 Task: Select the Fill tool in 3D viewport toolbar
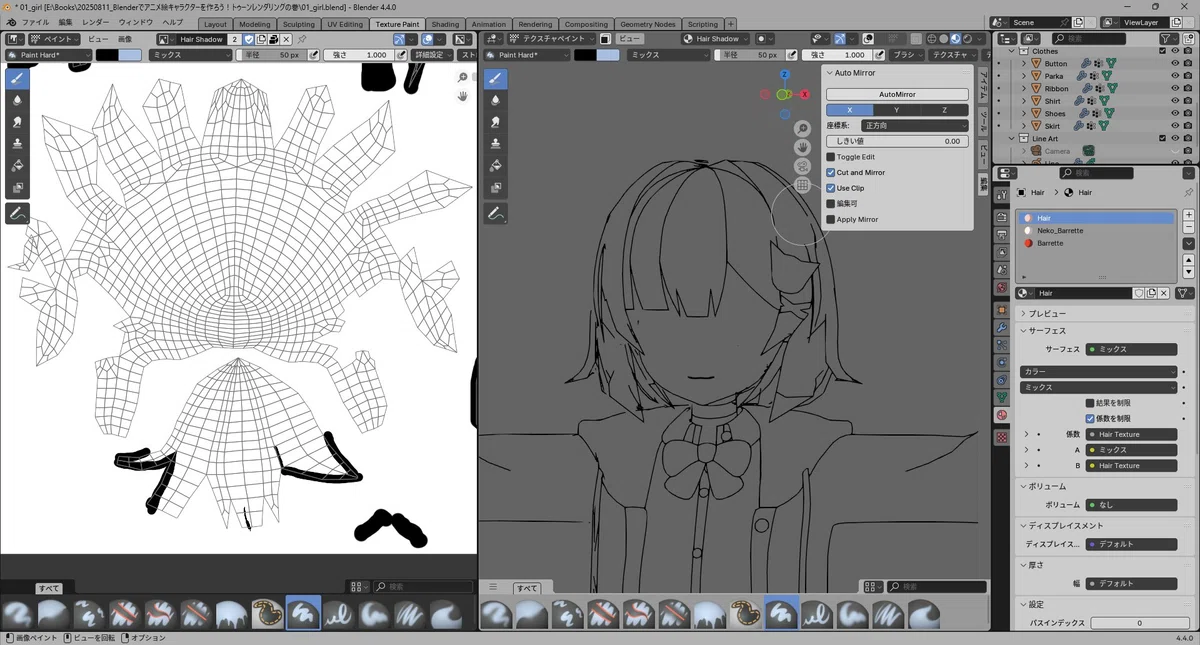495,166
